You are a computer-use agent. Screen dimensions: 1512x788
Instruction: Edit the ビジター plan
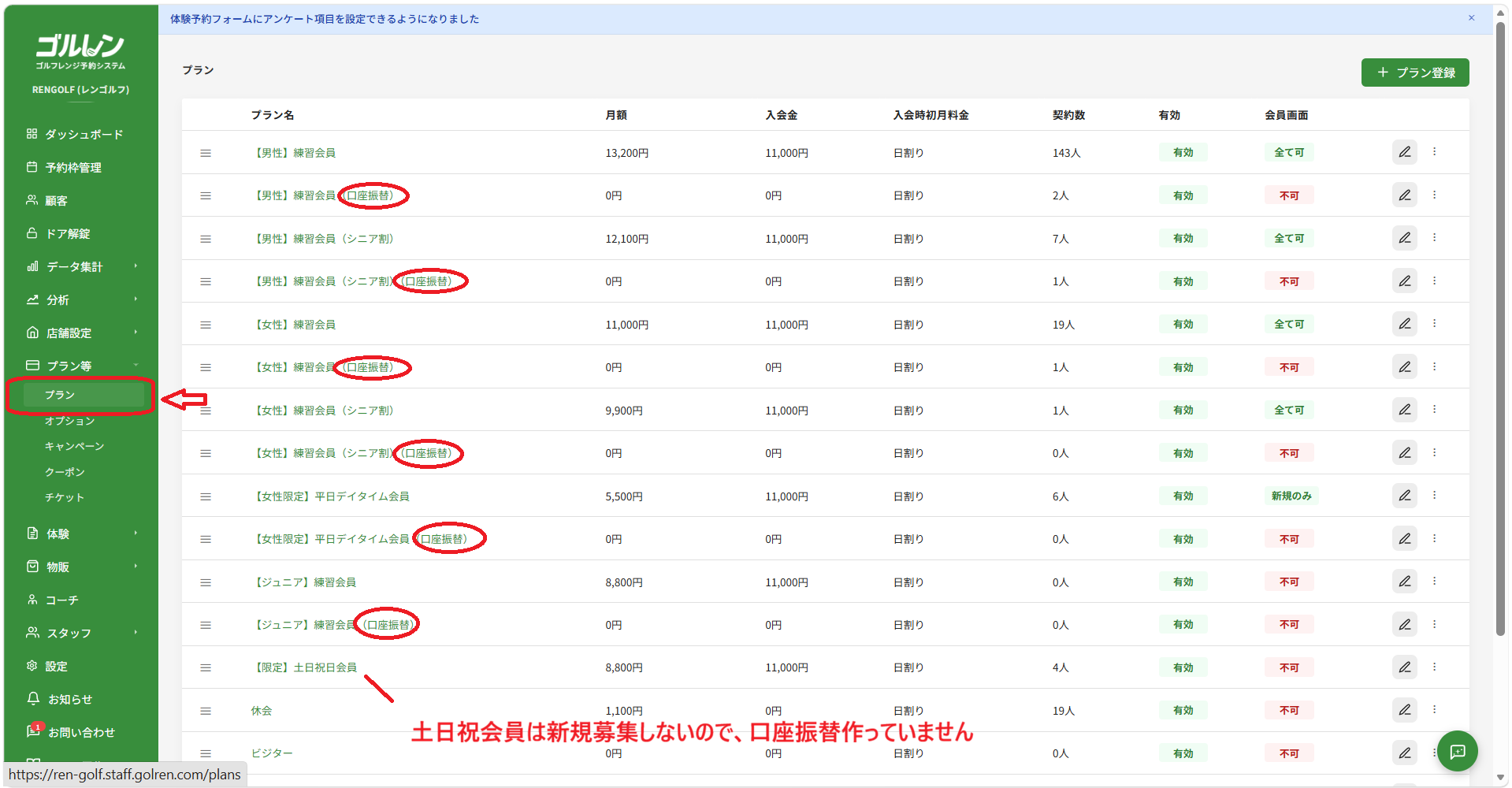[x=1404, y=753]
